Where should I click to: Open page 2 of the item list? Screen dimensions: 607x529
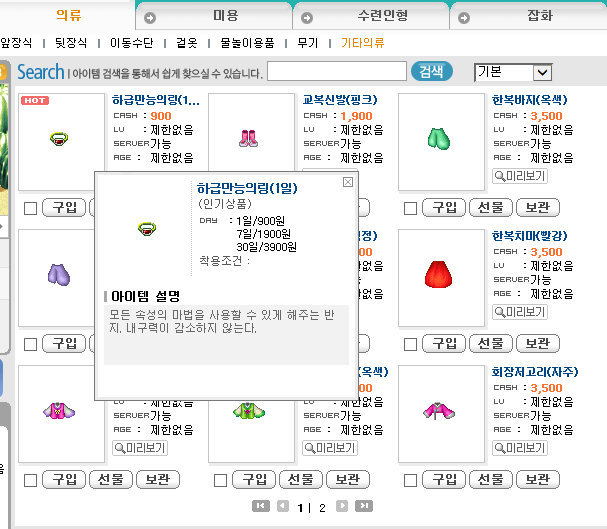tap(322, 508)
